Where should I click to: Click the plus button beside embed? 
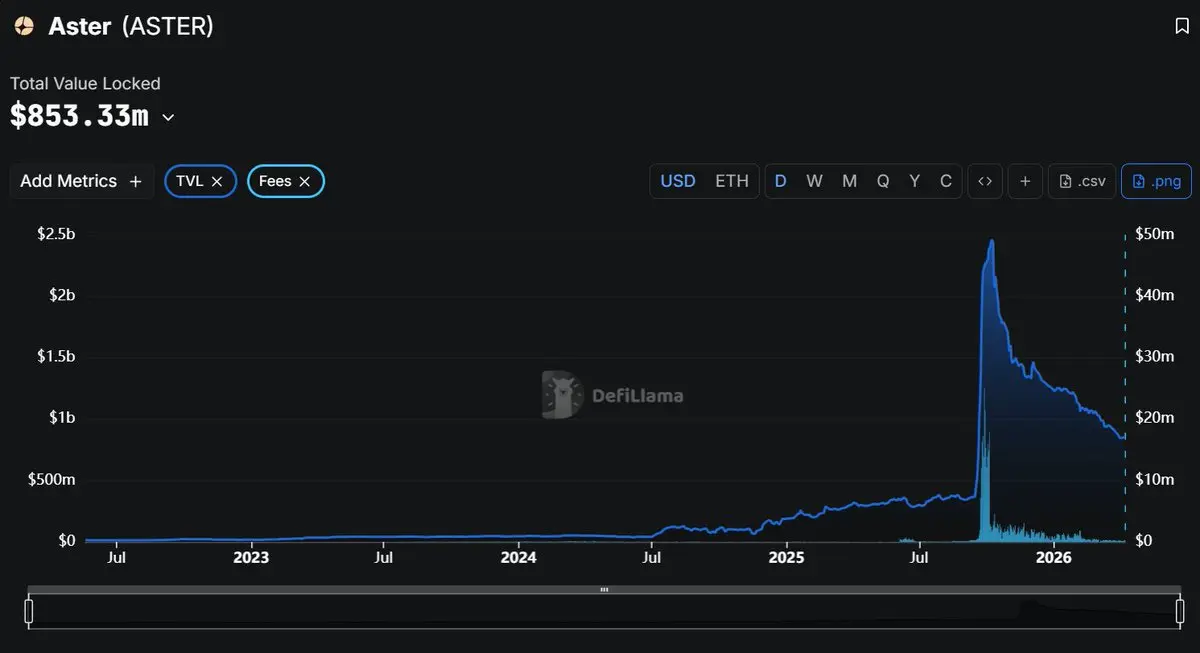pos(1025,181)
